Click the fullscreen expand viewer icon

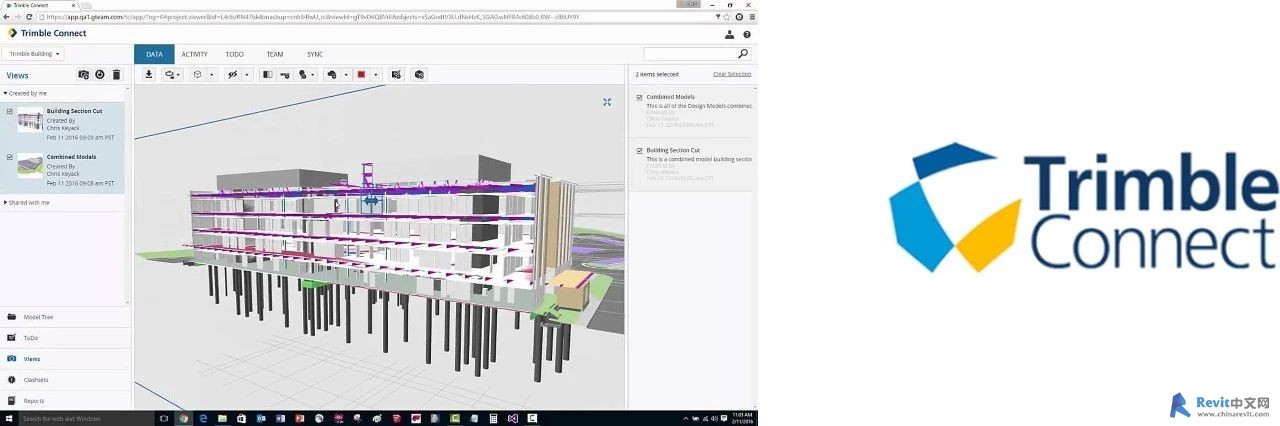coord(607,102)
